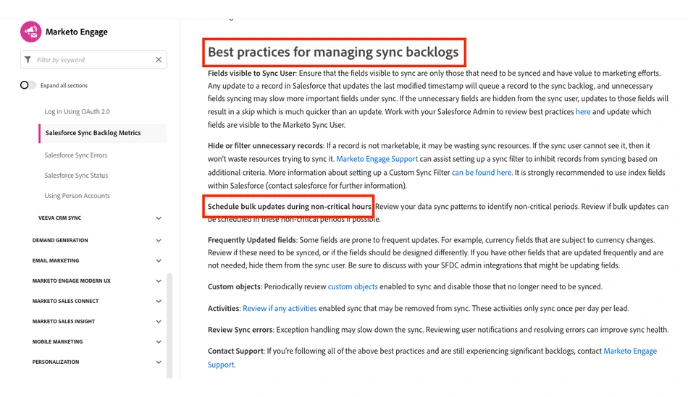Click 'Contact Support' bold label
The width and height of the screenshot is (688, 397).
click(x=236, y=351)
